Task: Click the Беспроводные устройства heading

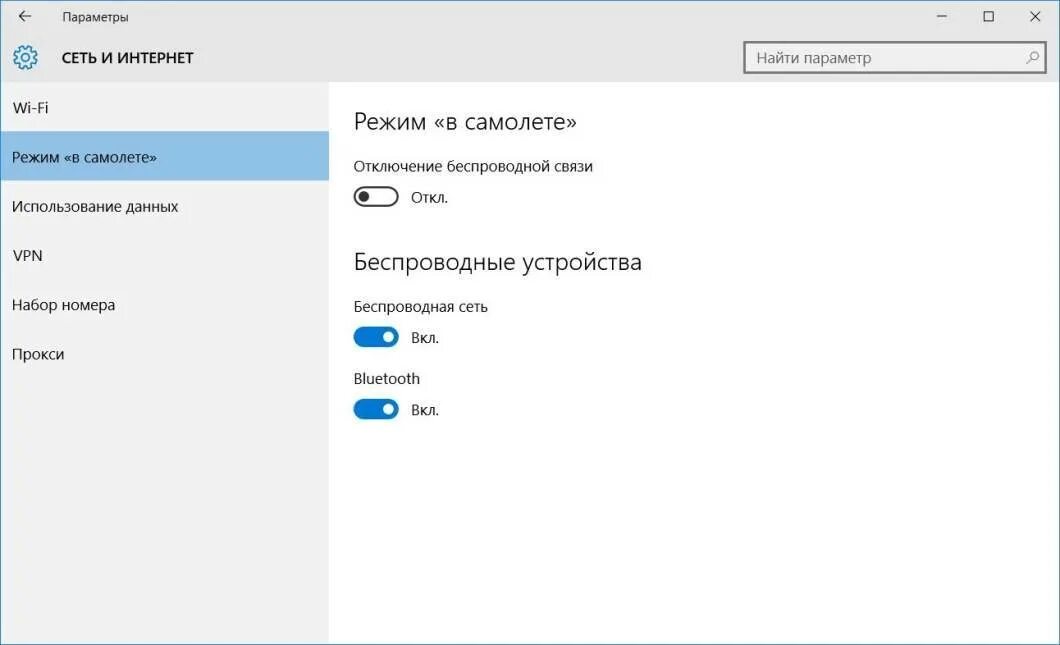Action: click(498, 262)
